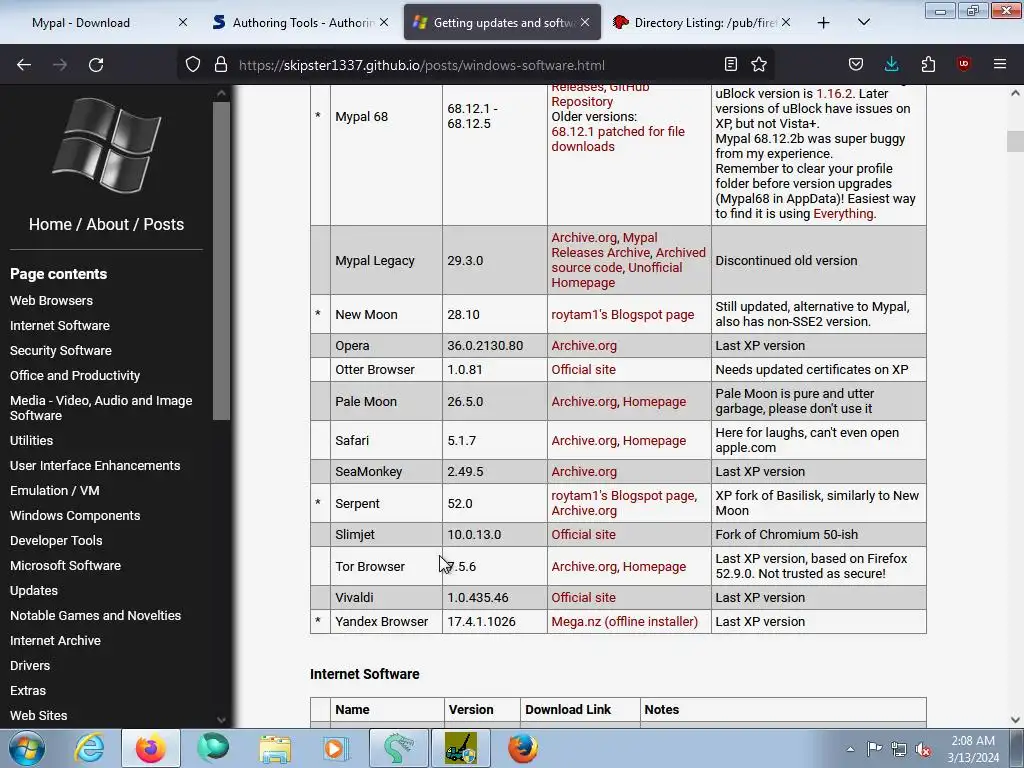The width and height of the screenshot is (1024, 768).
Task: Click the padlock site security icon
Action: coord(221,64)
